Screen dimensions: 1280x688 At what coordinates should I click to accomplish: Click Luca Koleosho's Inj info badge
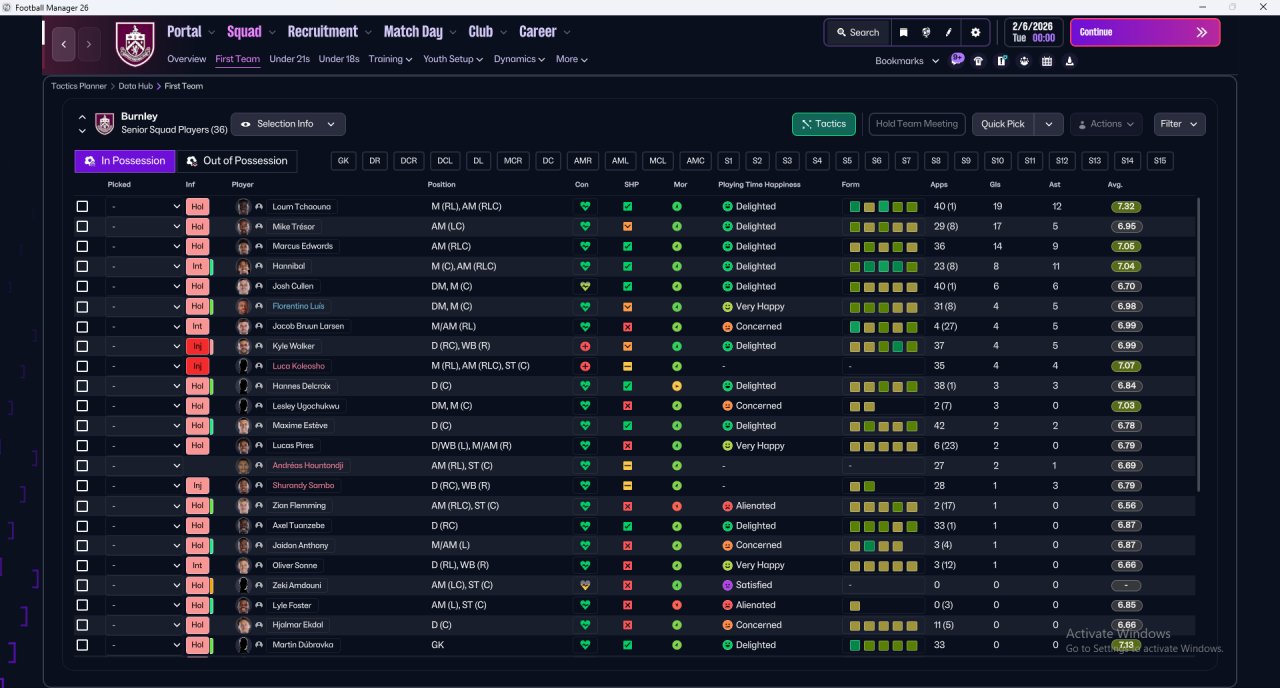197,366
